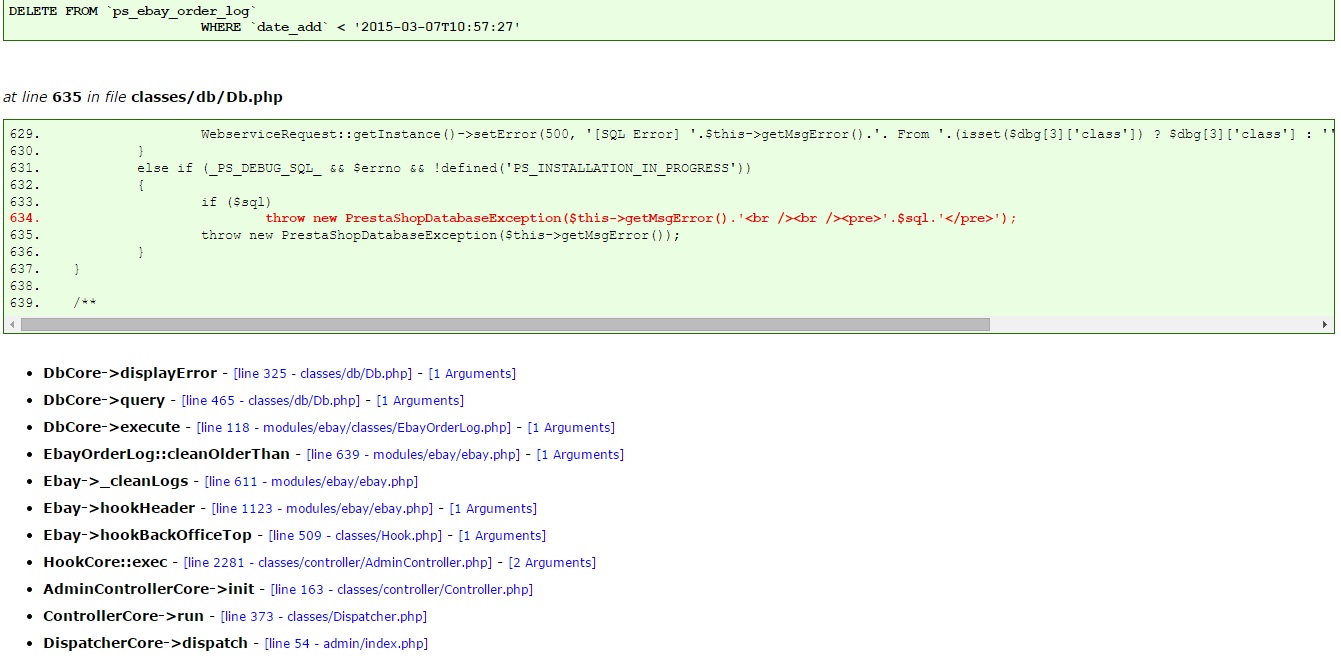1341x665 pixels.
Task: Open line 373 classes/Dispatcher.php link
Action: click(x=323, y=617)
